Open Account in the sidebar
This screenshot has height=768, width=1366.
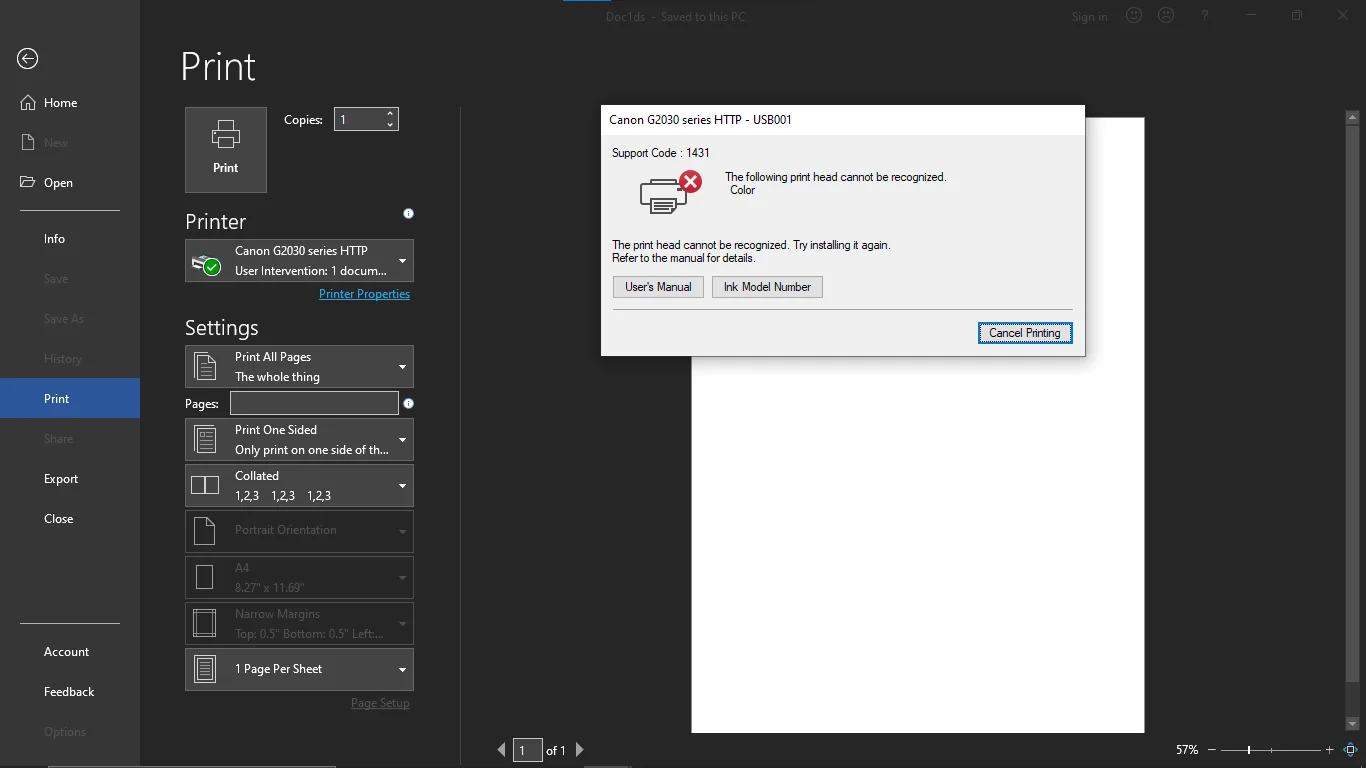point(70,652)
